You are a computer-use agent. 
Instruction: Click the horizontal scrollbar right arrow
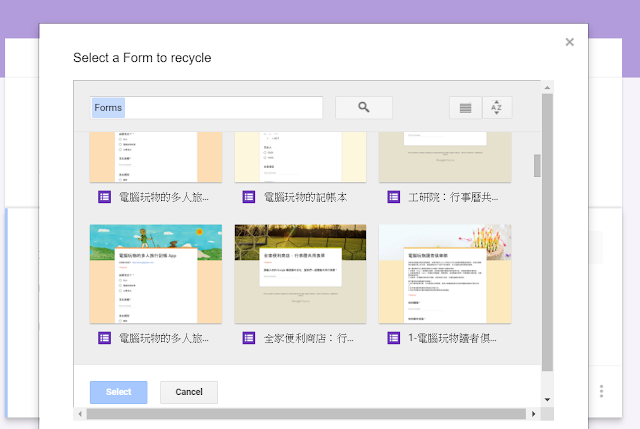(x=533, y=414)
